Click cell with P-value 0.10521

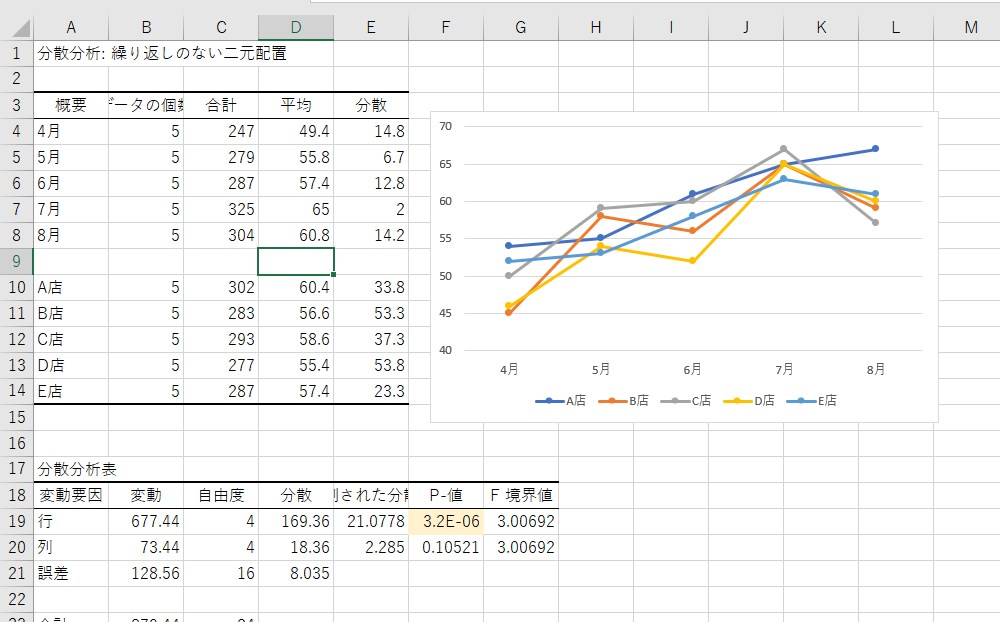pos(446,547)
